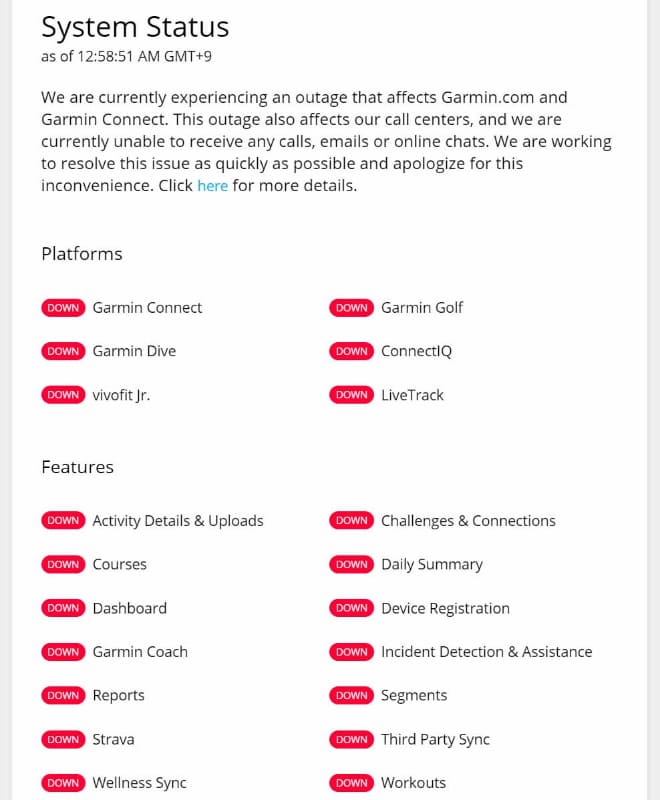Click the System Status page title
Viewport: 660px width, 800px height.
[x=135, y=27]
